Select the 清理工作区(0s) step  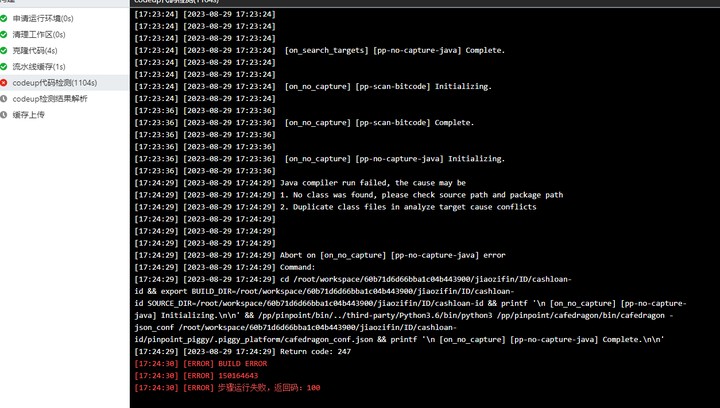point(64,34)
